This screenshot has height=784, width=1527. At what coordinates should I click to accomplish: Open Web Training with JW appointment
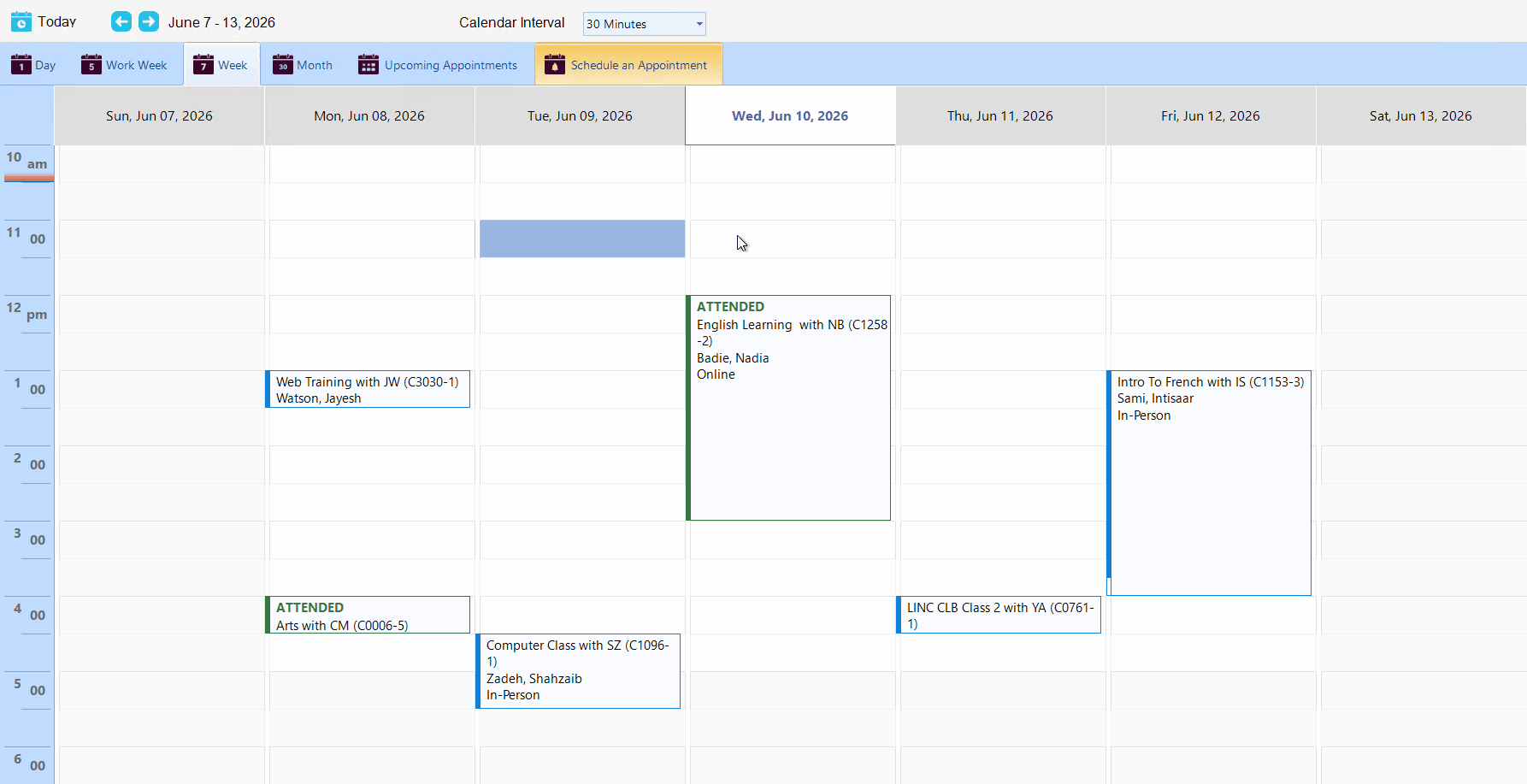368,389
